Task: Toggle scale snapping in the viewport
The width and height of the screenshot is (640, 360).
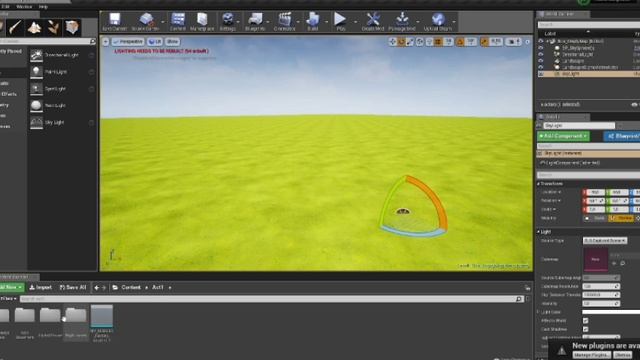Action: point(484,42)
